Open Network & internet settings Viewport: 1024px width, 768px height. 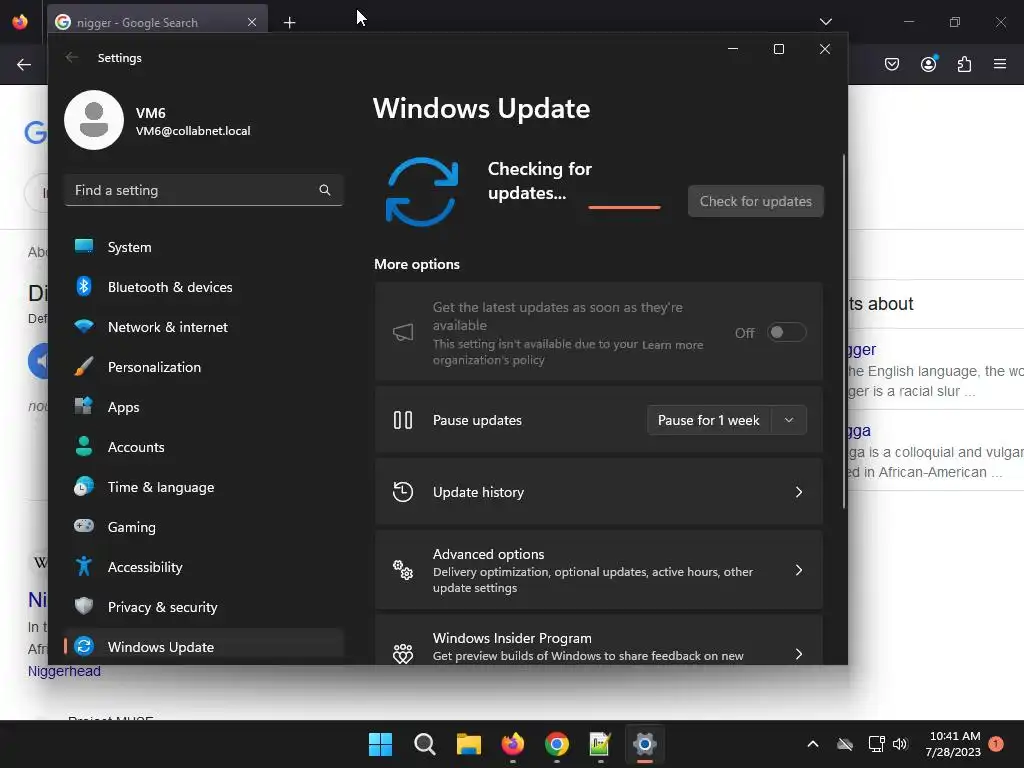pos(204,327)
